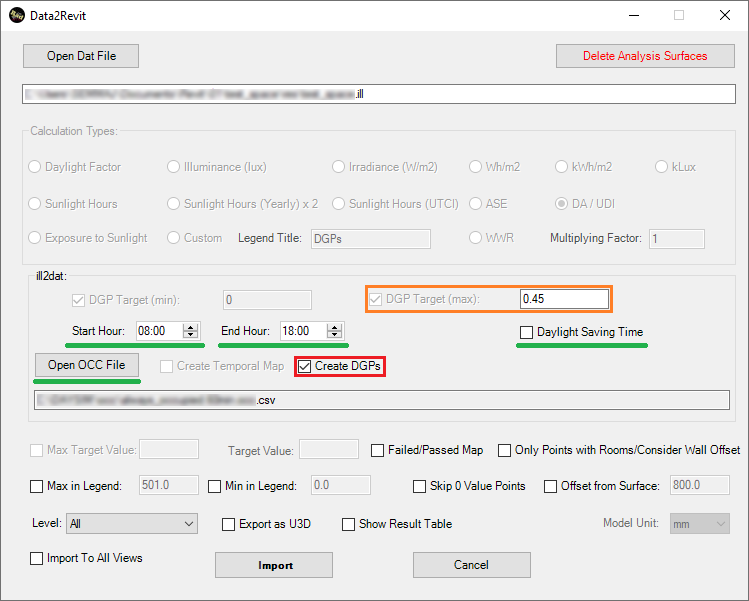Screen dimensions: 749x601
Task: Select the WWR radio button
Action: coord(475,237)
